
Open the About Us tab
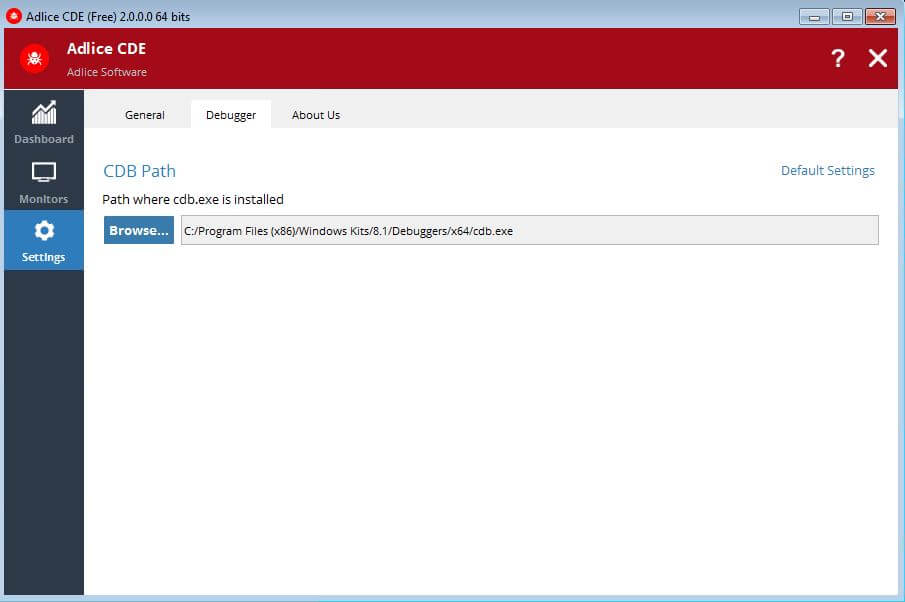pyautogui.click(x=316, y=115)
